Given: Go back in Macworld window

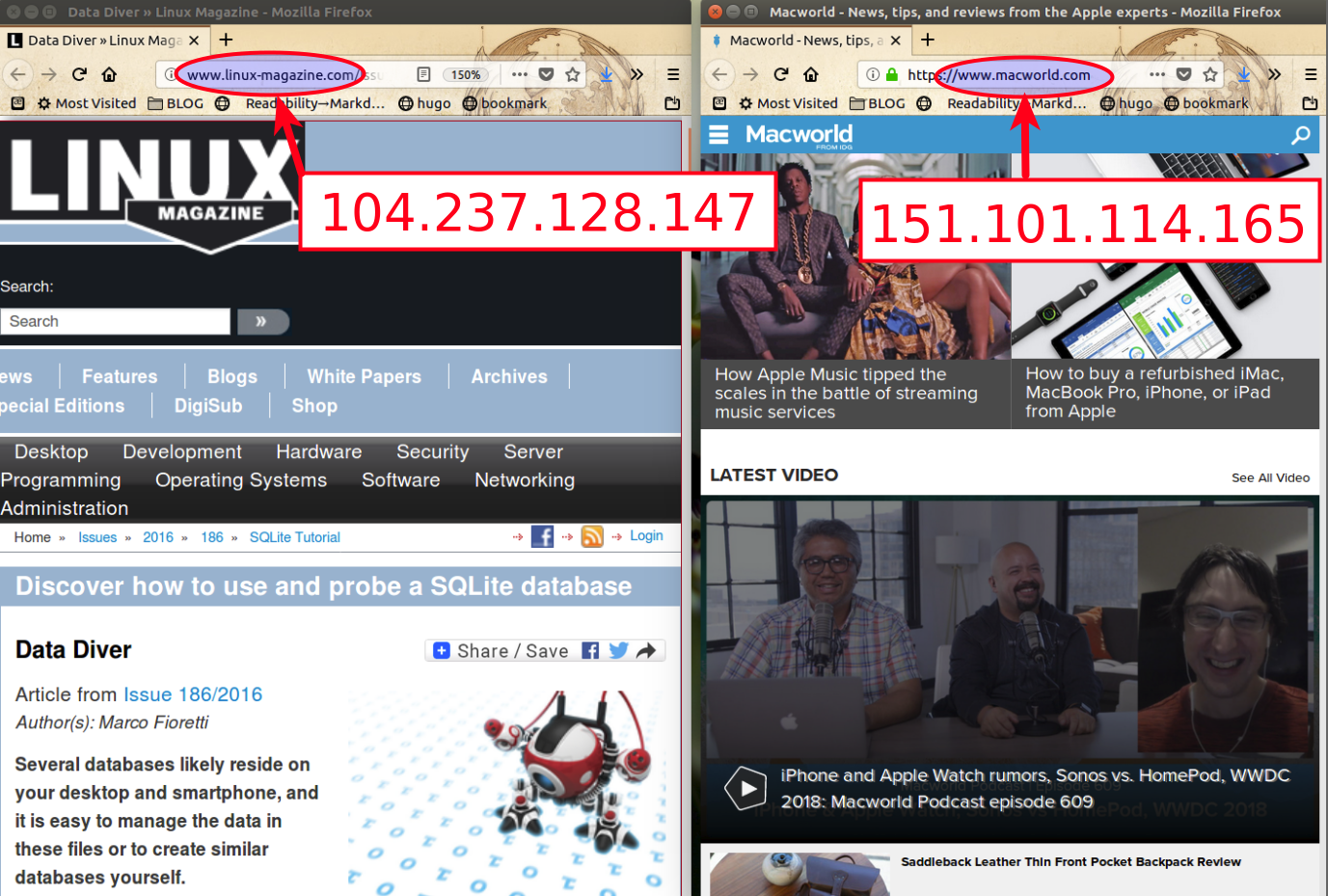Looking at the screenshot, I should [719, 74].
